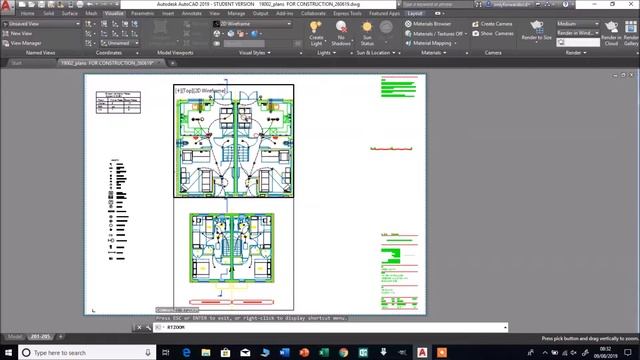
Task: Click the search keyword box in title bar
Action: 437,4
